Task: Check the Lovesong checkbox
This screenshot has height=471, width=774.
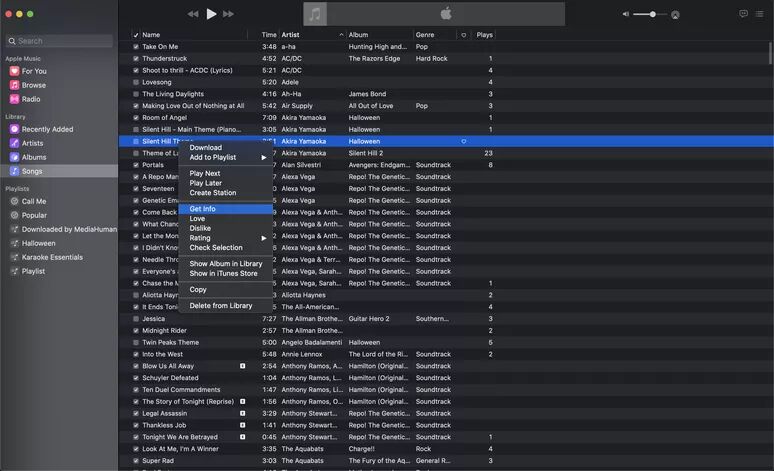Action: (136, 82)
